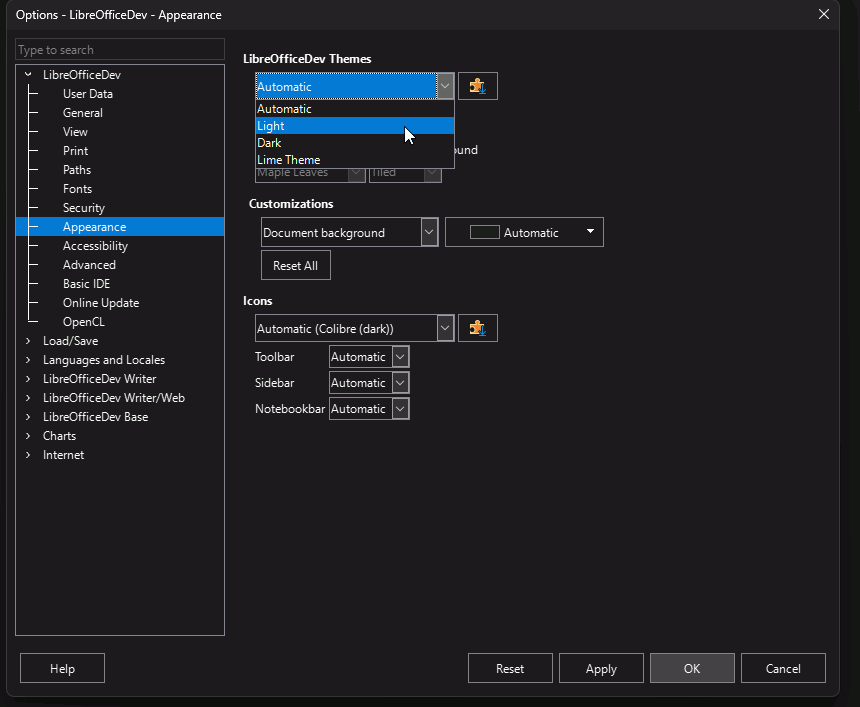
Task: Select Paths in the options tree
Action: [x=77, y=169]
